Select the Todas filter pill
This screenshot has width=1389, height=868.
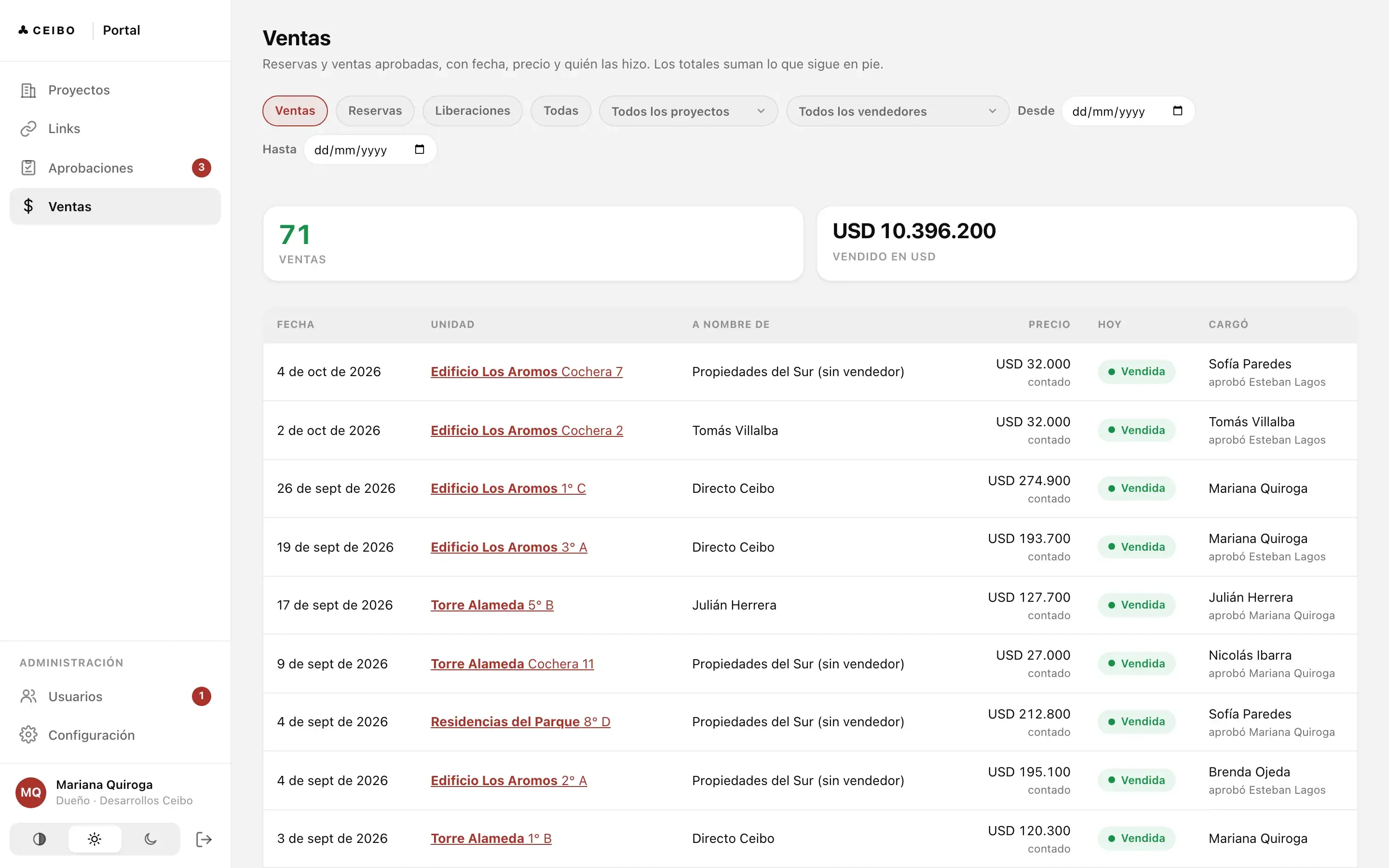[x=561, y=111]
